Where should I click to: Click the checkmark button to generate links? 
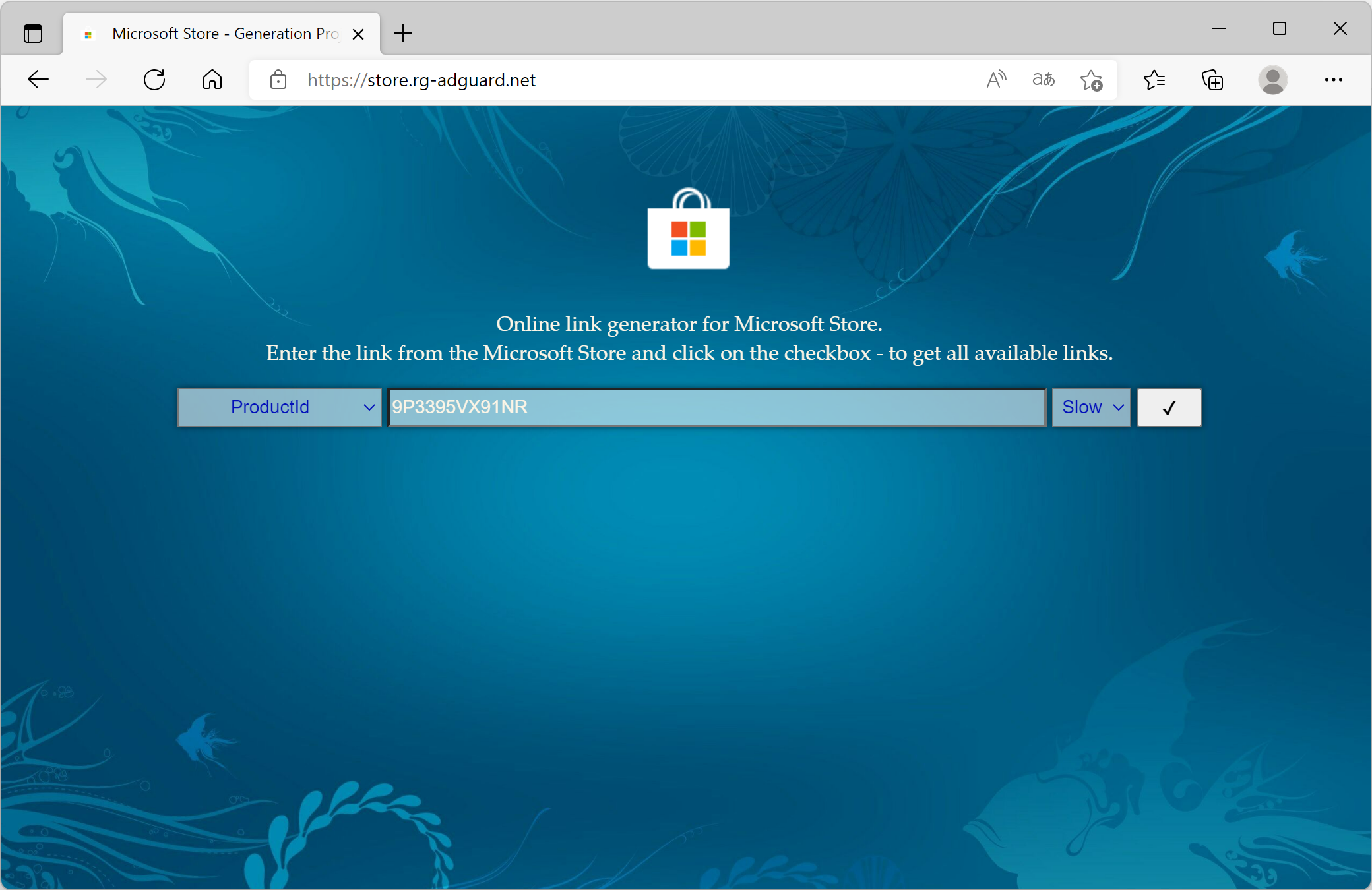point(1169,407)
